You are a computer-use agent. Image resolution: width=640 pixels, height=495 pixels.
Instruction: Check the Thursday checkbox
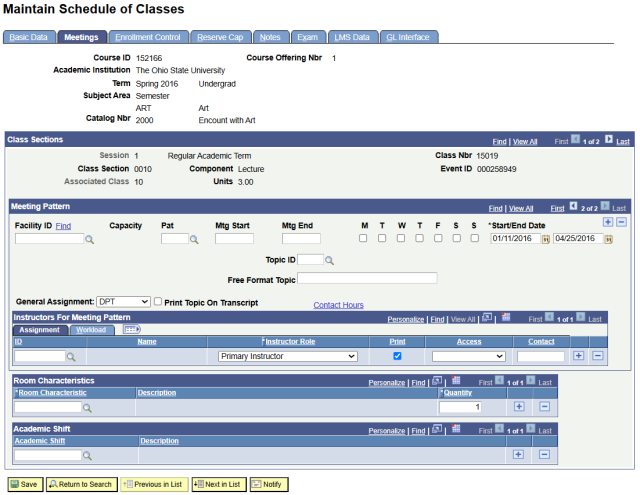[x=419, y=238]
